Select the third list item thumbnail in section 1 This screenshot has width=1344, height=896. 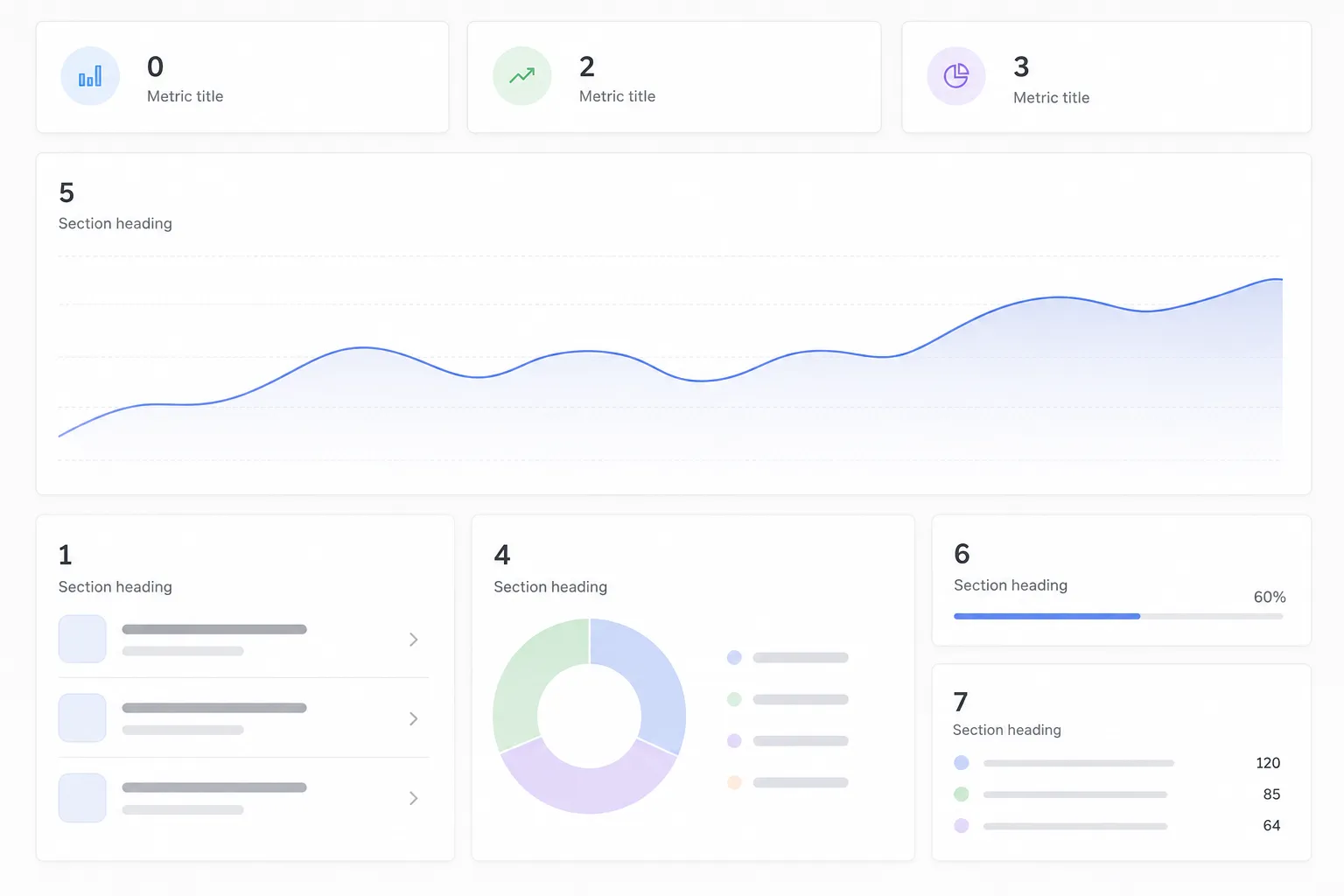coord(82,797)
